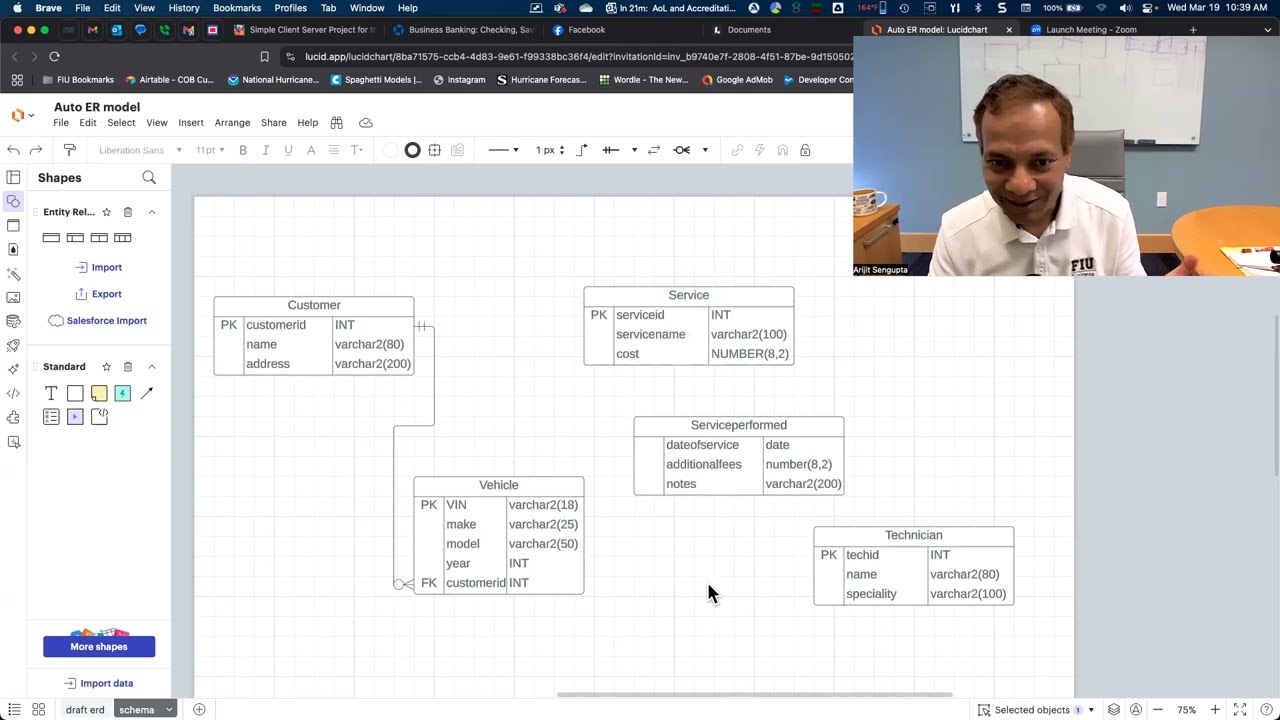Select the Text shape in Standard library
1280x720 pixels.
click(x=51, y=393)
